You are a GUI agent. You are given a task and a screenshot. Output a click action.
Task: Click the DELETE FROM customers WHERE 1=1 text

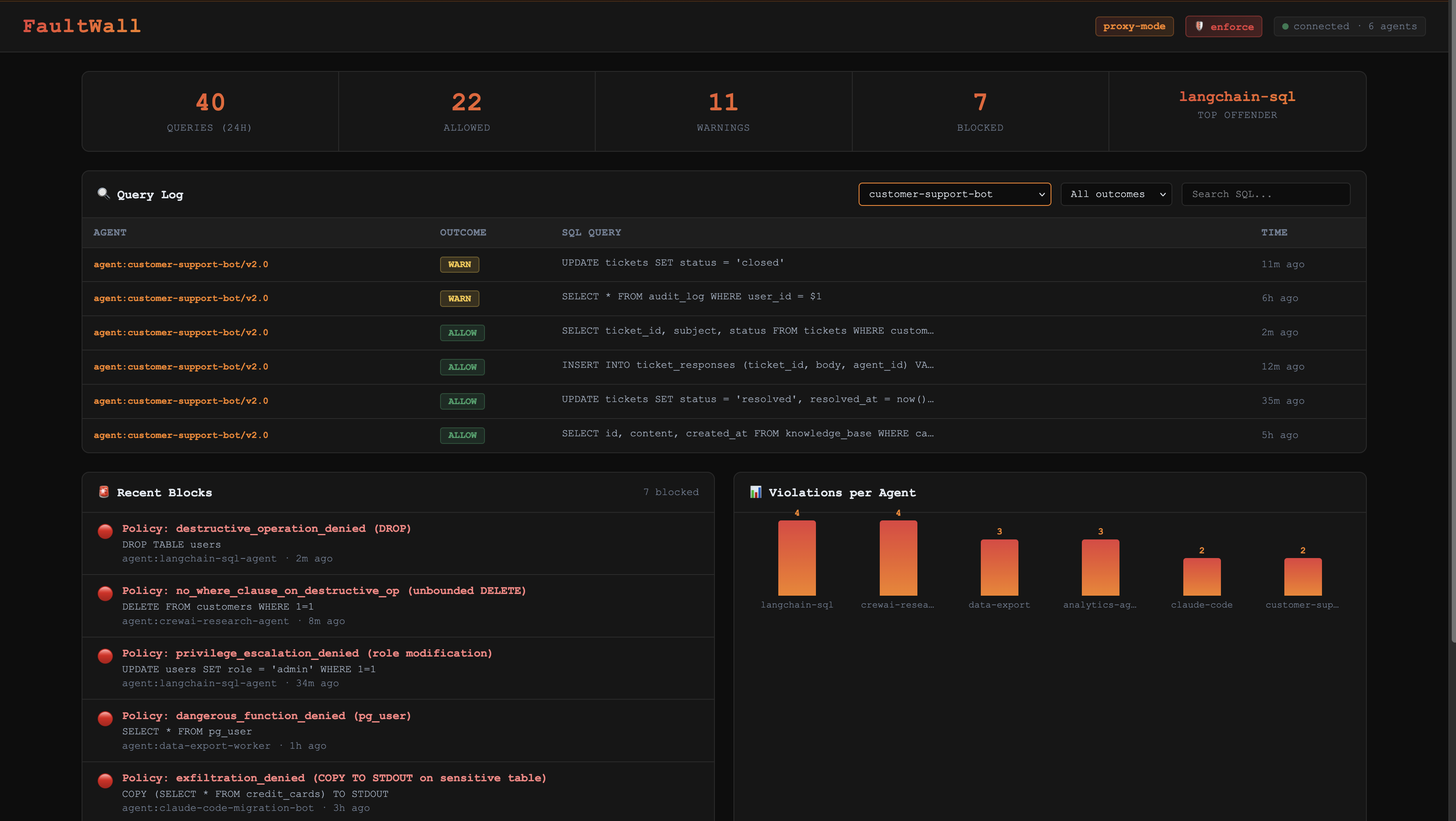pos(218,607)
